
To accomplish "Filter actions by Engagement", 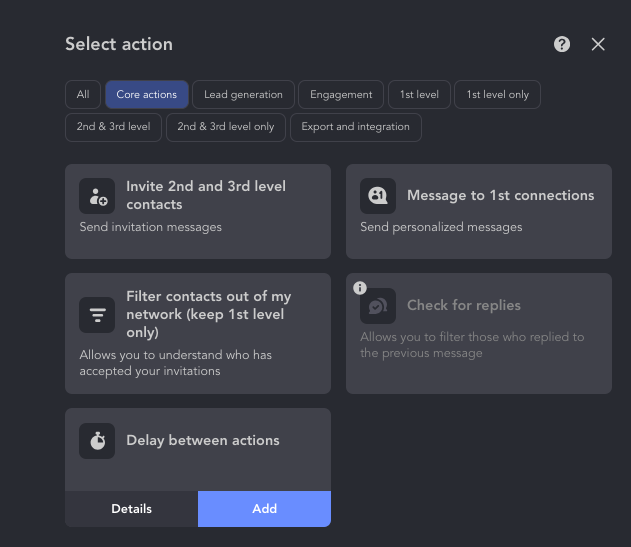I will [x=341, y=95].
